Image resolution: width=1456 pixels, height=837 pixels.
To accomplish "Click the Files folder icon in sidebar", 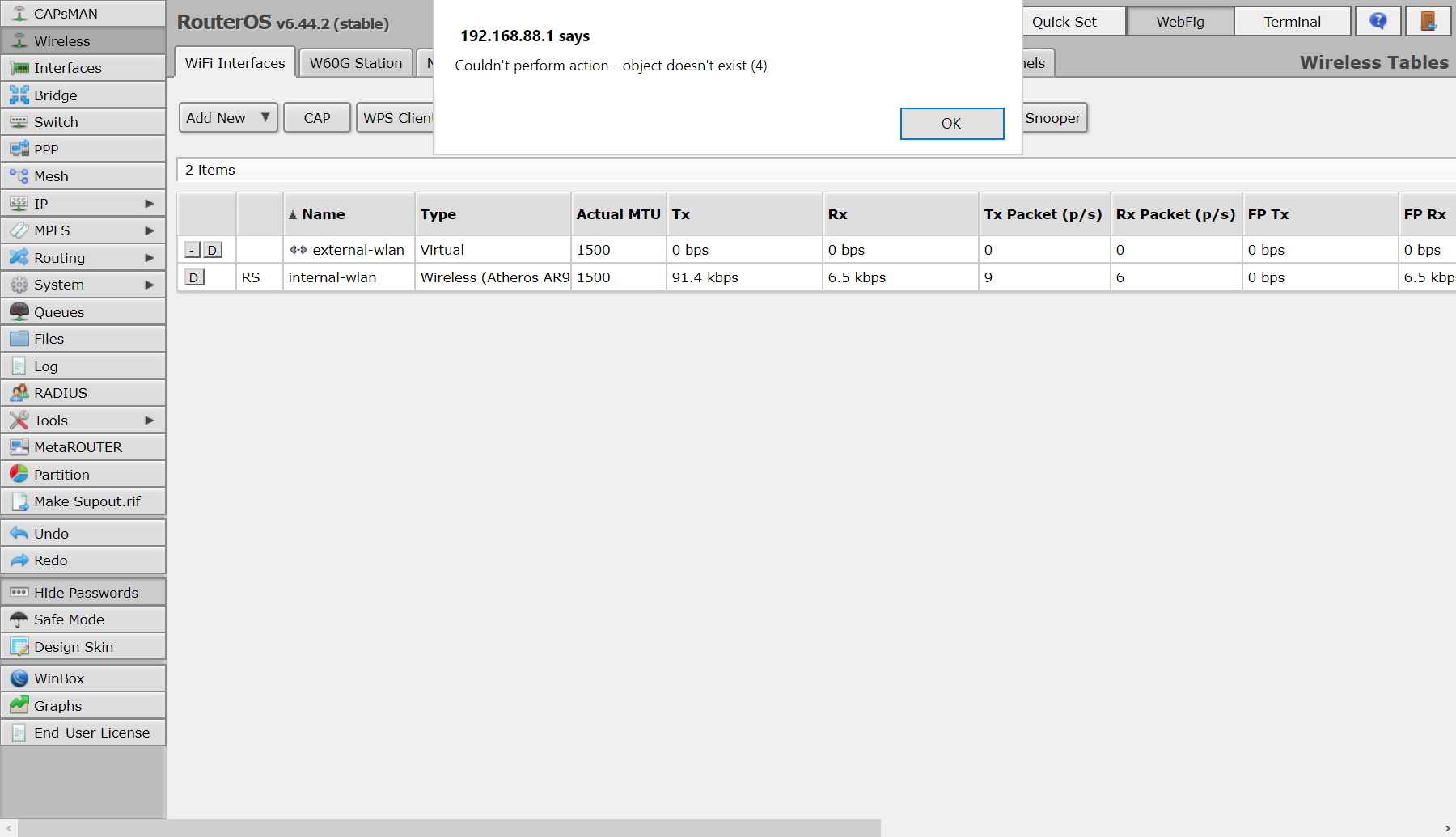I will point(19,339).
